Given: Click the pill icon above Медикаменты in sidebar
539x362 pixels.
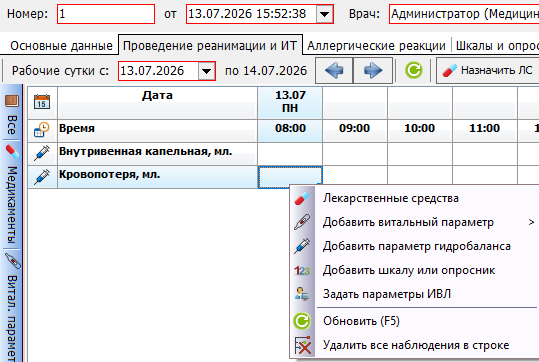Looking at the screenshot, I should 12,152.
